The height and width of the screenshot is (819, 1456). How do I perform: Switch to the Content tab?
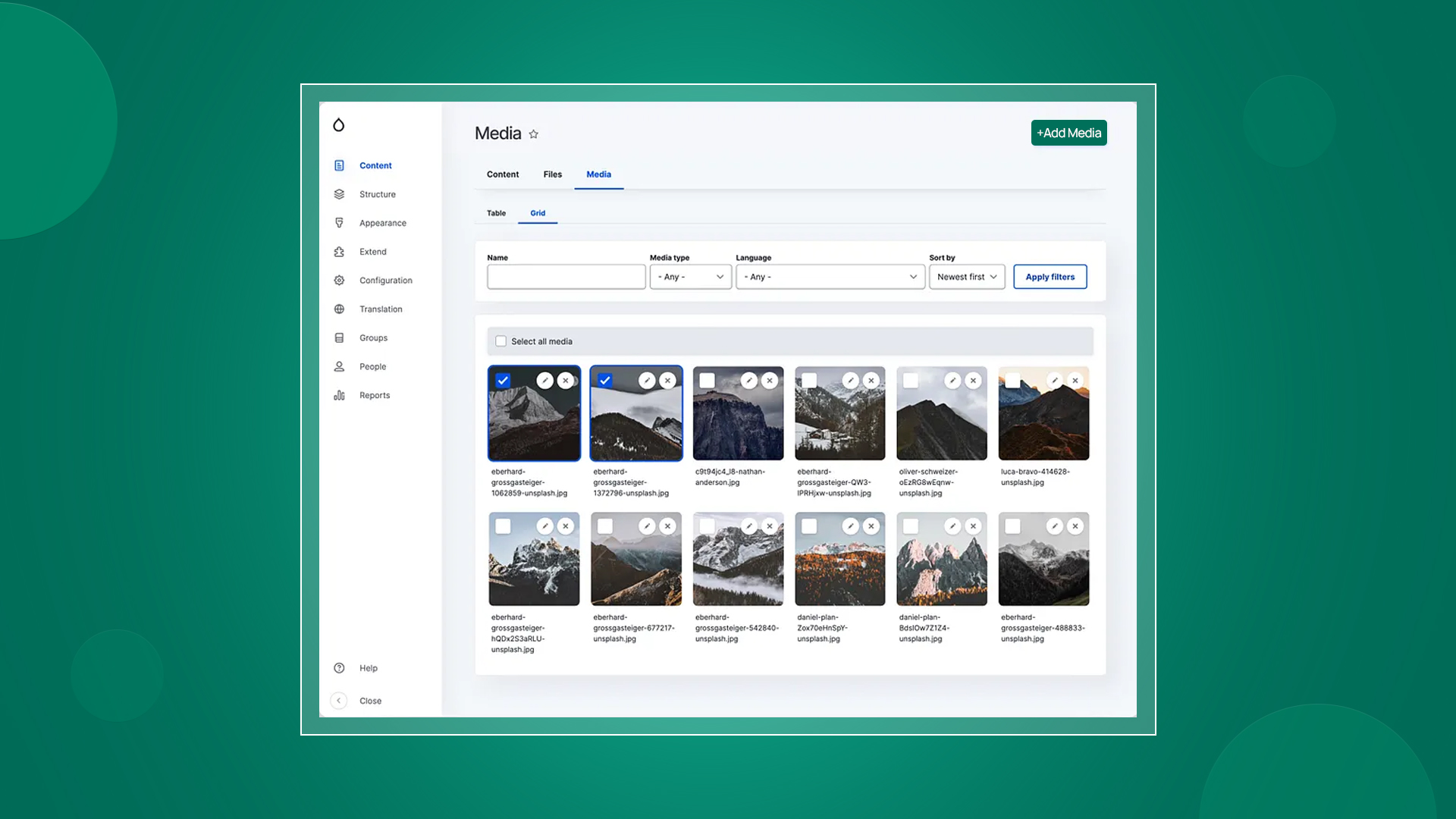pyautogui.click(x=503, y=174)
